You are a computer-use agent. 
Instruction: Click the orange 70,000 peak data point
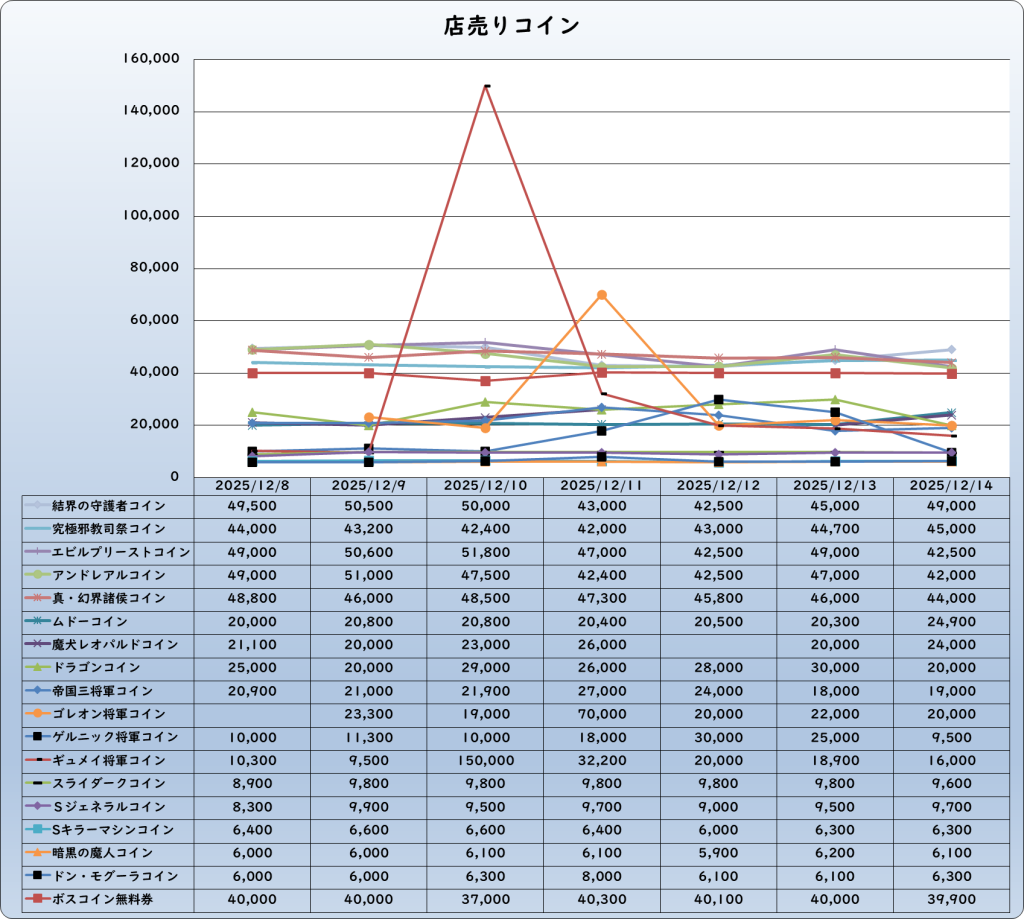(x=602, y=295)
